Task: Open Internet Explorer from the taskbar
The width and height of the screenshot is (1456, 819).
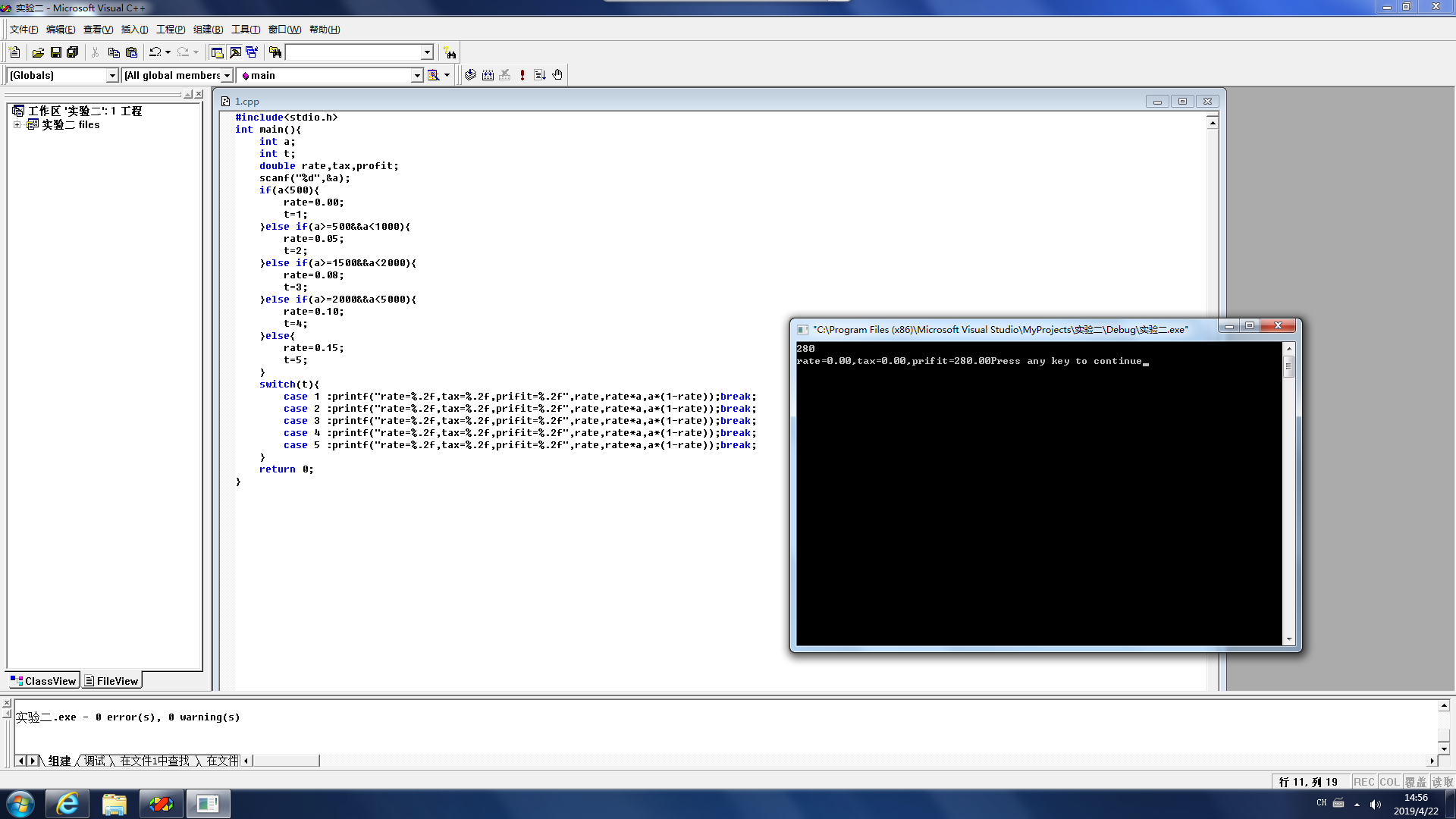Action: coord(67,804)
